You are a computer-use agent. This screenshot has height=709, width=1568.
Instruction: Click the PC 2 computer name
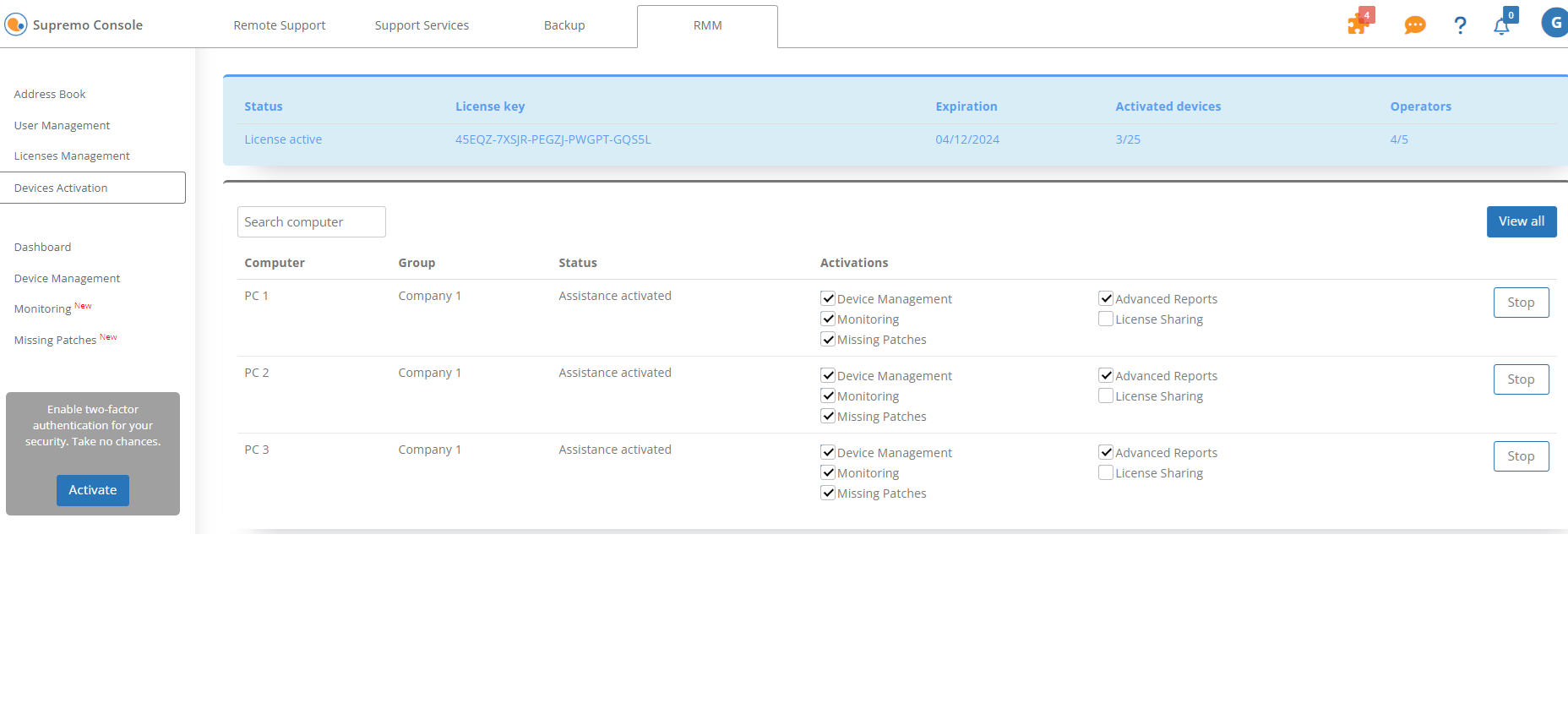tap(256, 373)
